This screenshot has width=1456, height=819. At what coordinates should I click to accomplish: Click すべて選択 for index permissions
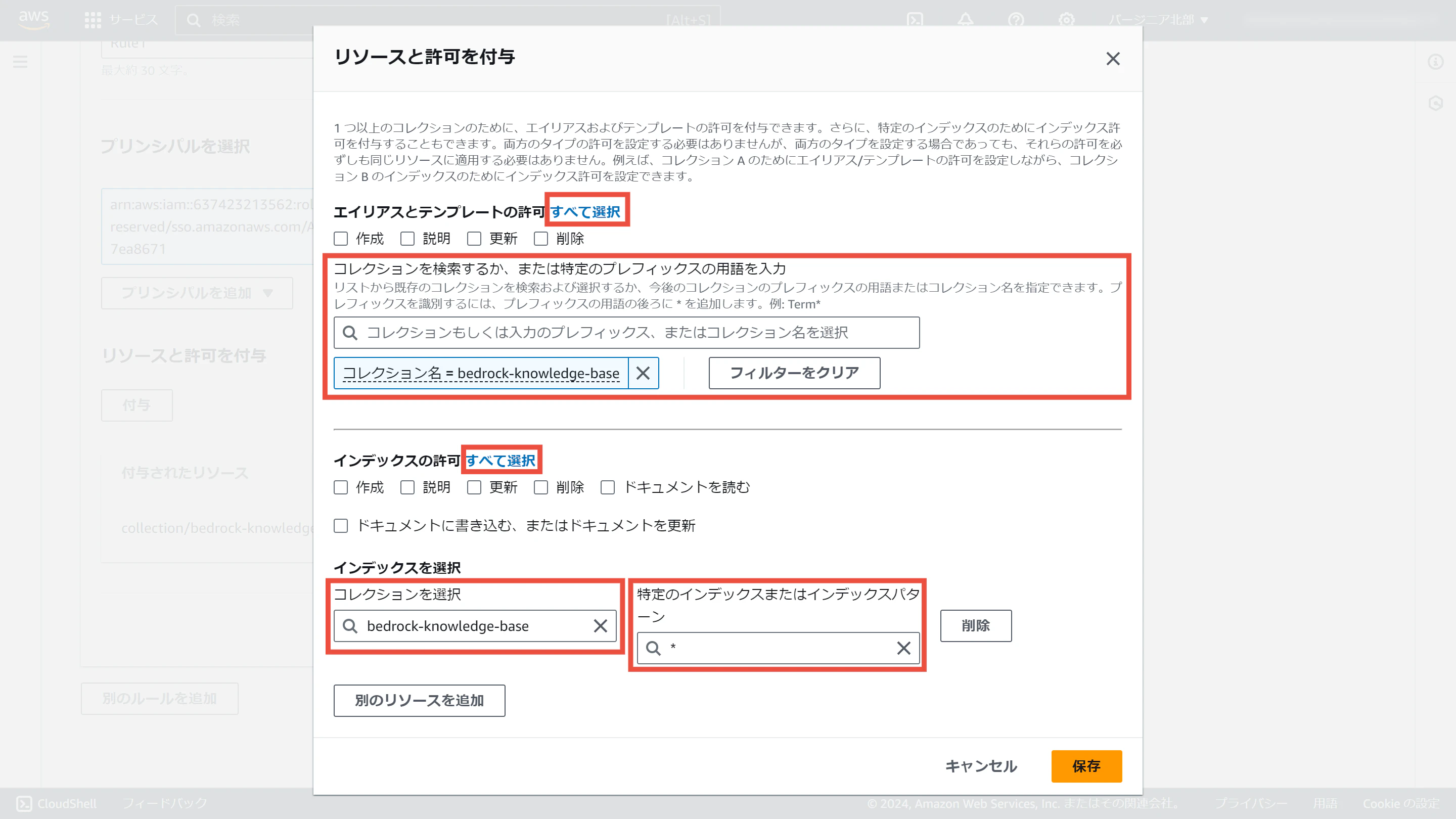500,461
